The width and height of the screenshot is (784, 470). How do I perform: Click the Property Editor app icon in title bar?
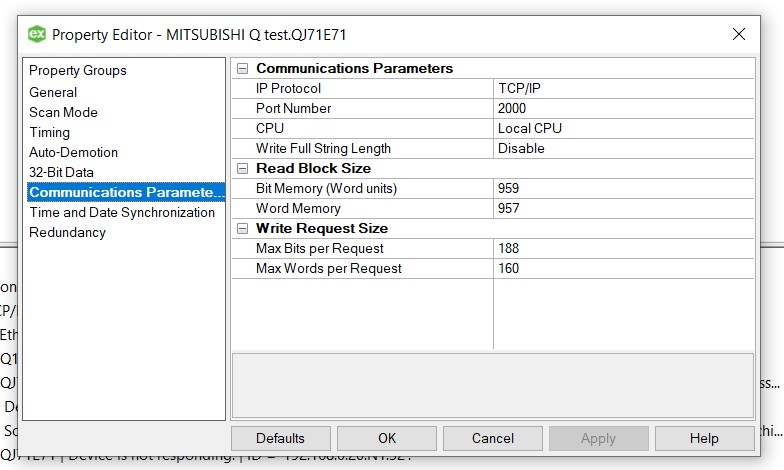[37, 34]
